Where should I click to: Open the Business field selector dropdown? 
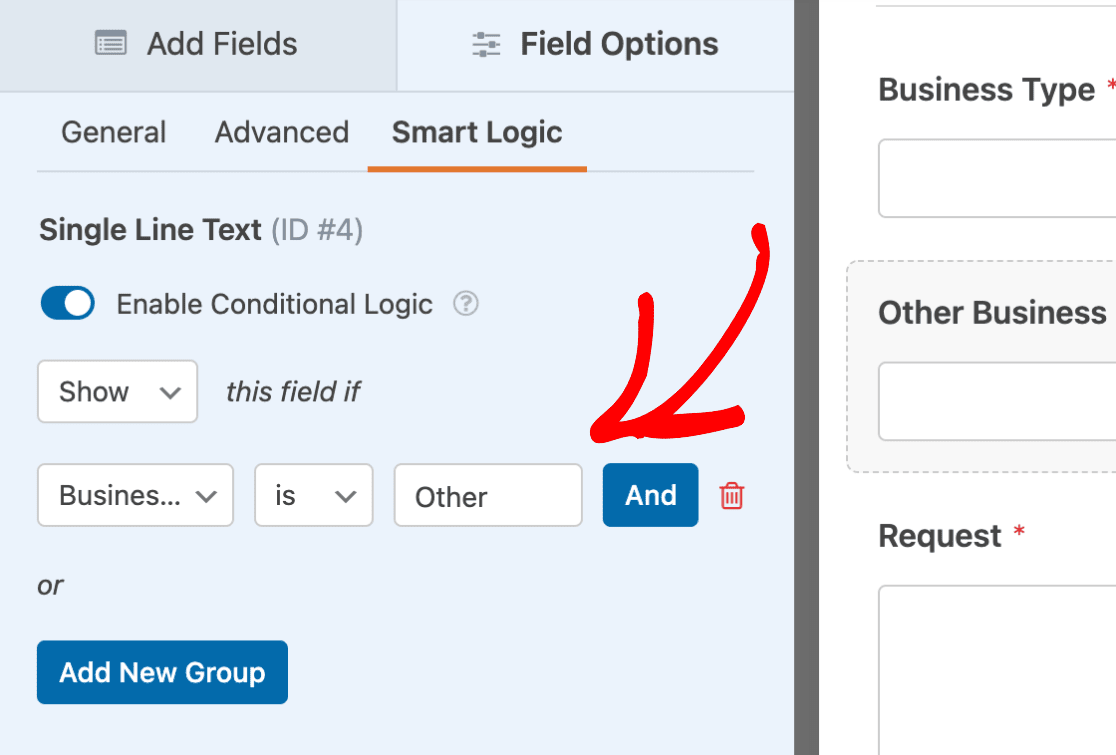coord(135,495)
